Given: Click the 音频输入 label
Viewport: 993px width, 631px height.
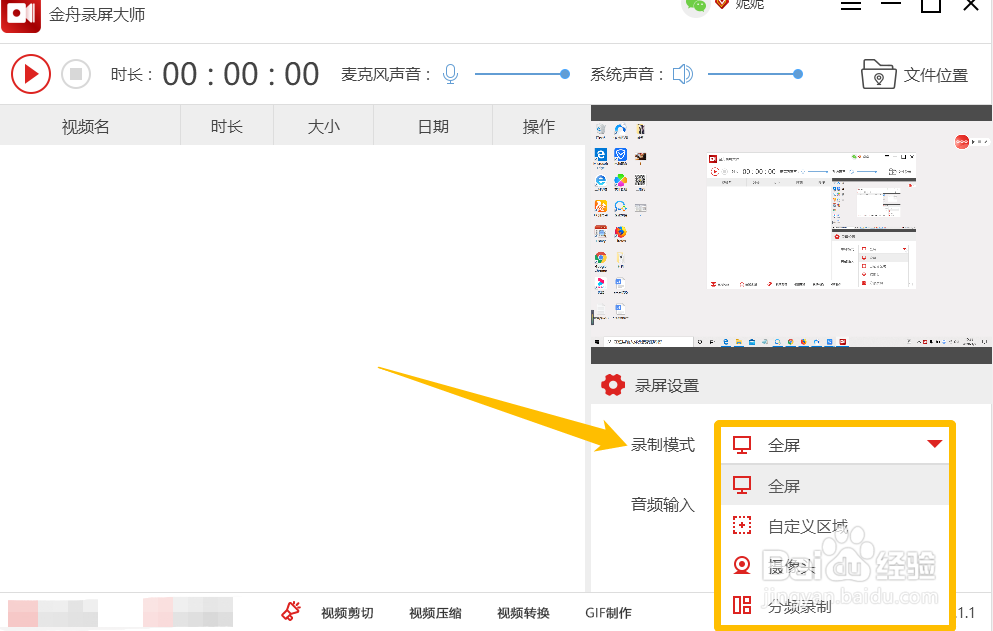Looking at the screenshot, I should tap(663, 504).
